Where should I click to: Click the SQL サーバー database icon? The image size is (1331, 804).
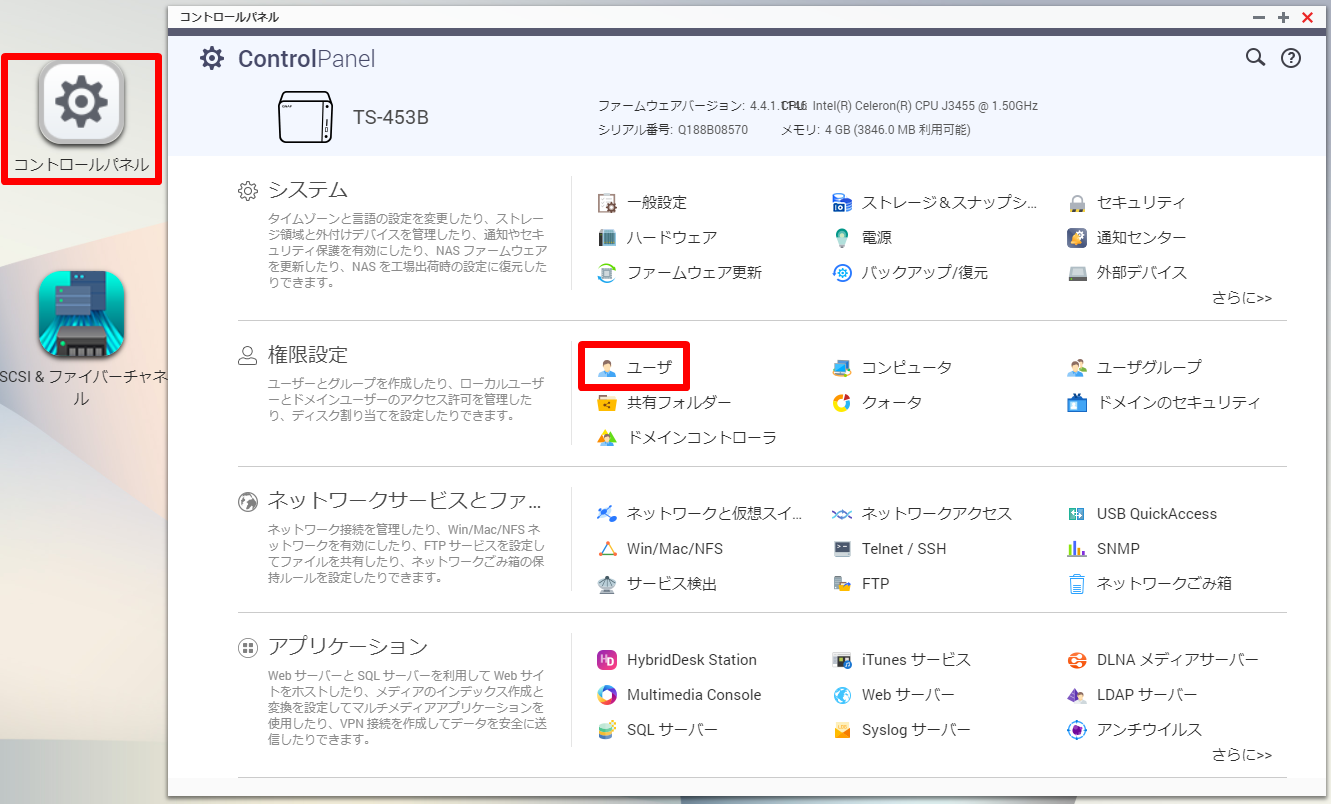607,730
